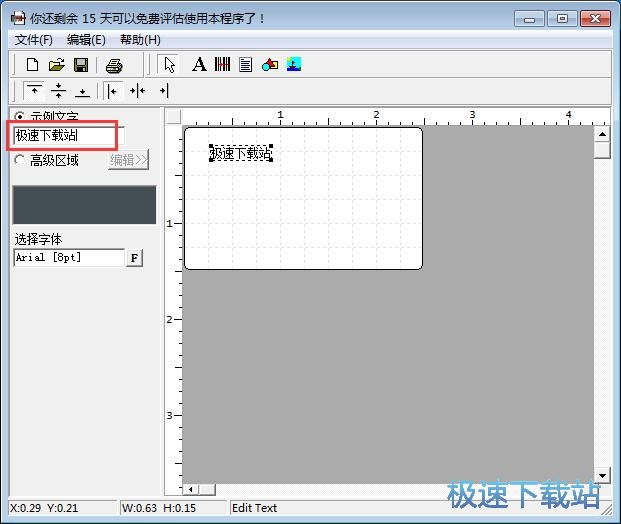Create a new label document
This screenshot has height=524, width=621.
point(32,65)
